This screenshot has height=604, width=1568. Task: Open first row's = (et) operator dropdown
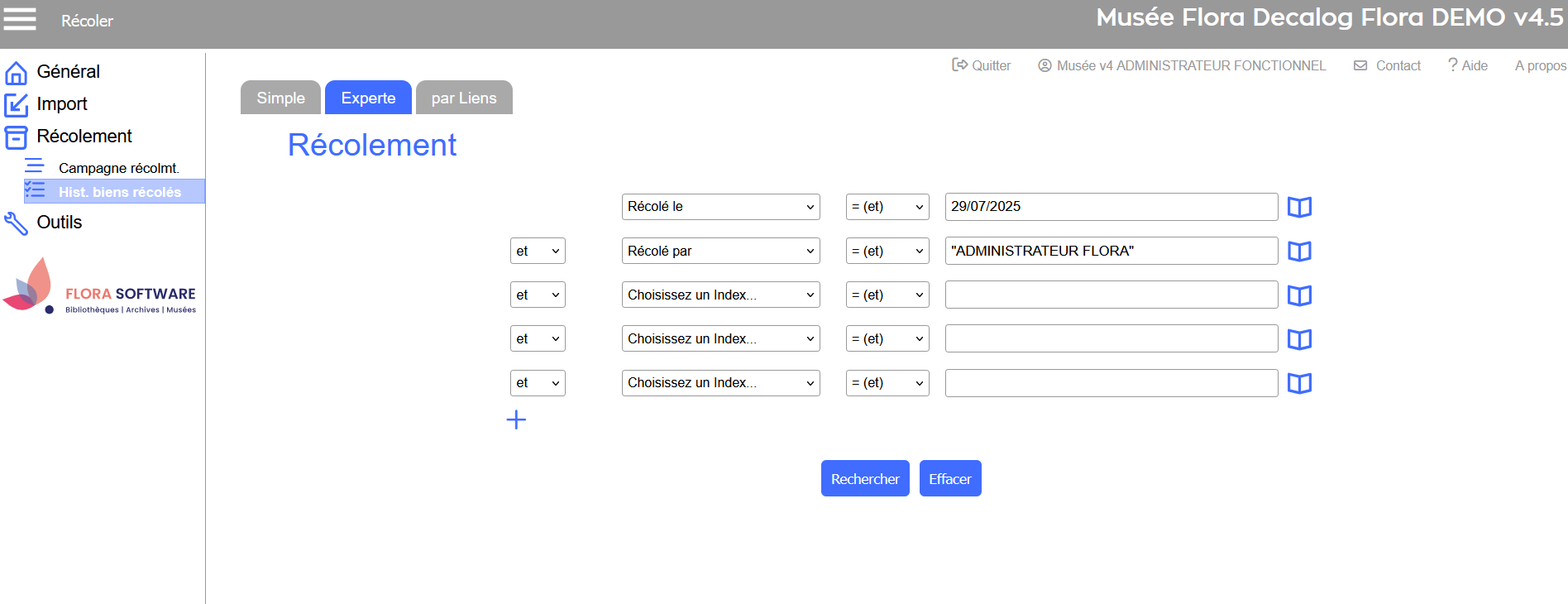887,207
